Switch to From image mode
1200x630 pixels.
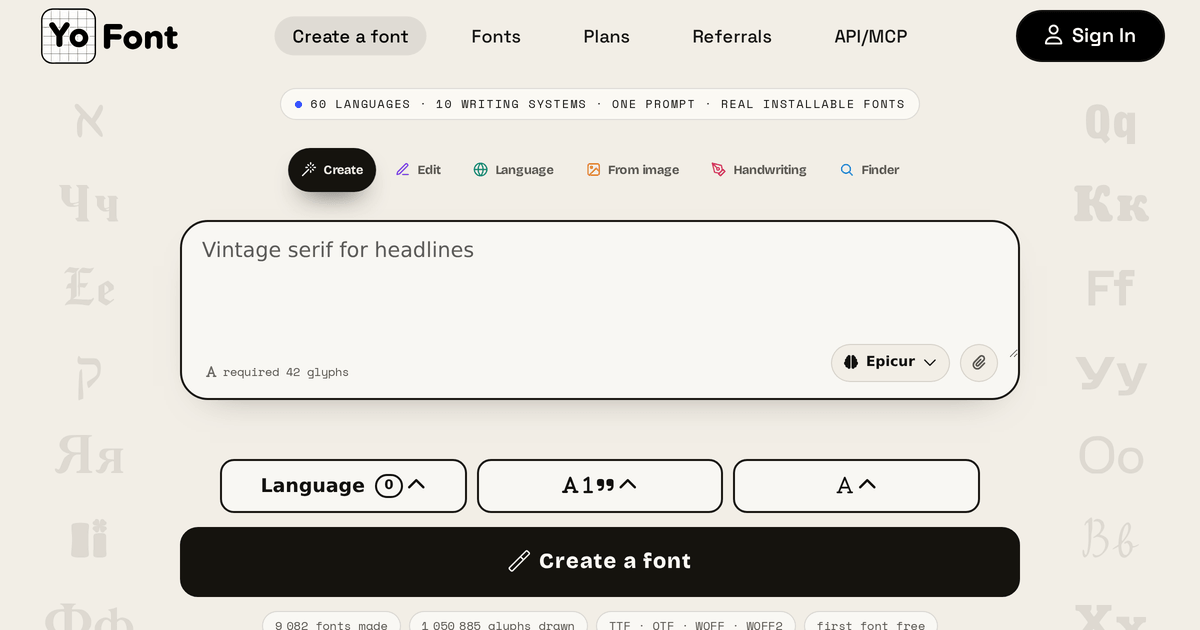pos(633,170)
